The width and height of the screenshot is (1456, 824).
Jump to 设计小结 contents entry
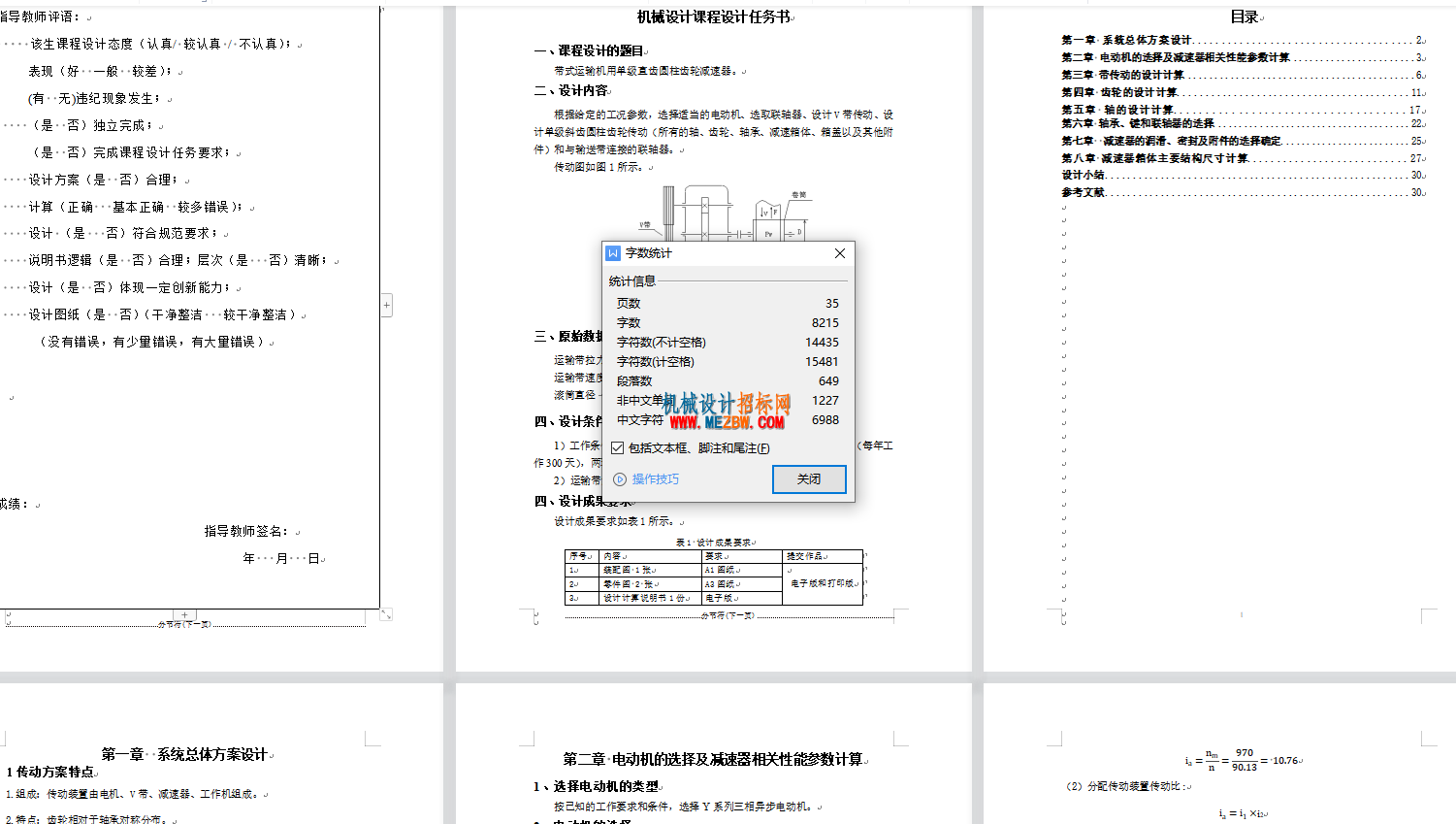point(1243,175)
